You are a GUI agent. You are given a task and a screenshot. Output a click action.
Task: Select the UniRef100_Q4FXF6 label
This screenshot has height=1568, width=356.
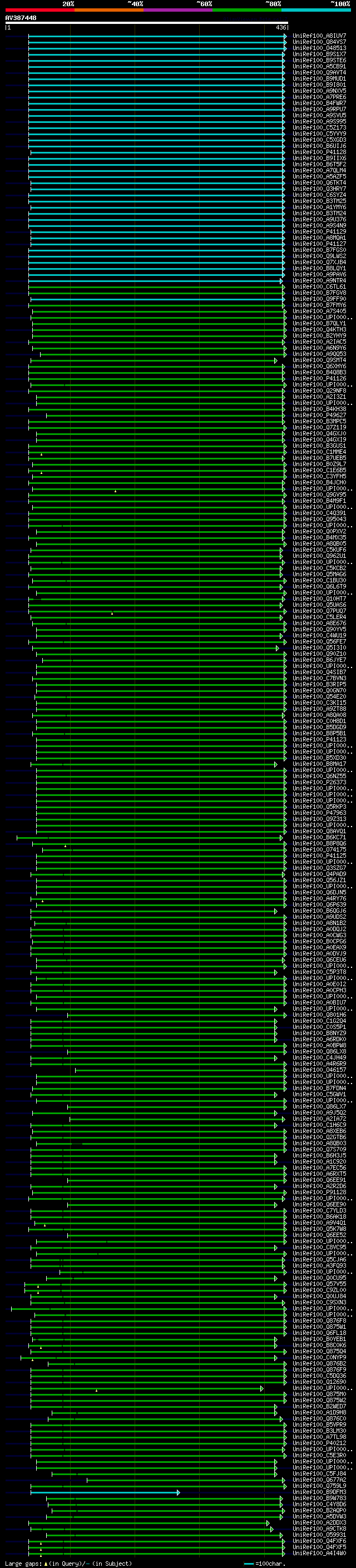point(319,1541)
